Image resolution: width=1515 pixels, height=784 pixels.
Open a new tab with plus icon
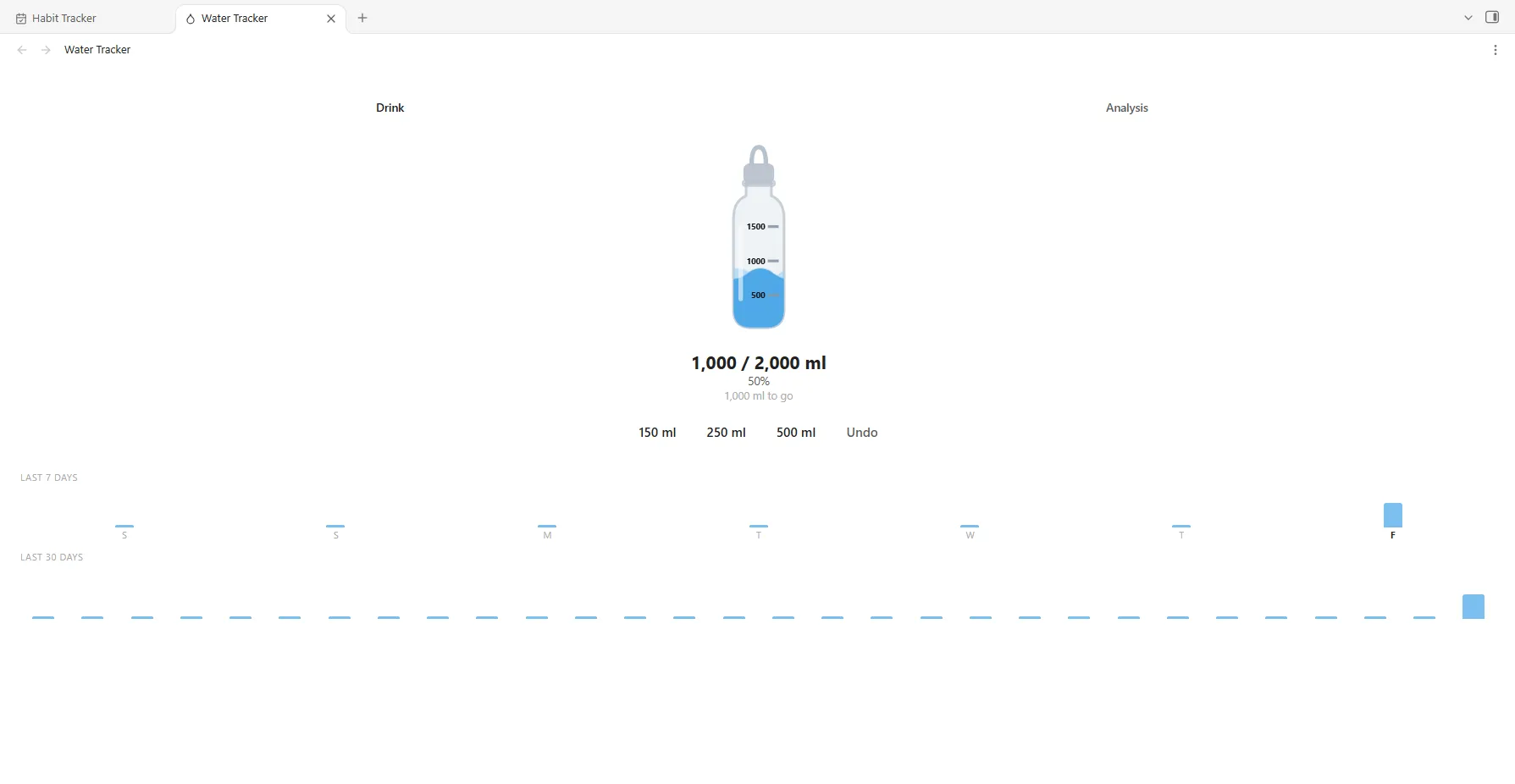pyautogui.click(x=362, y=18)
